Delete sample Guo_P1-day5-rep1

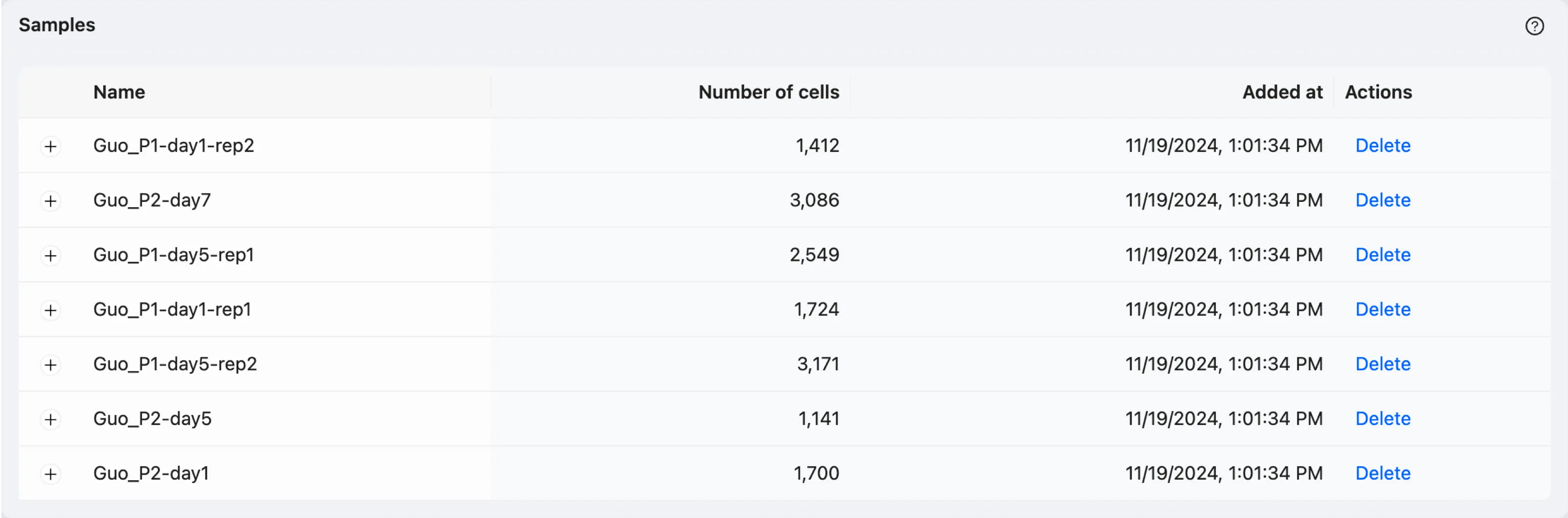point(1382,254)
